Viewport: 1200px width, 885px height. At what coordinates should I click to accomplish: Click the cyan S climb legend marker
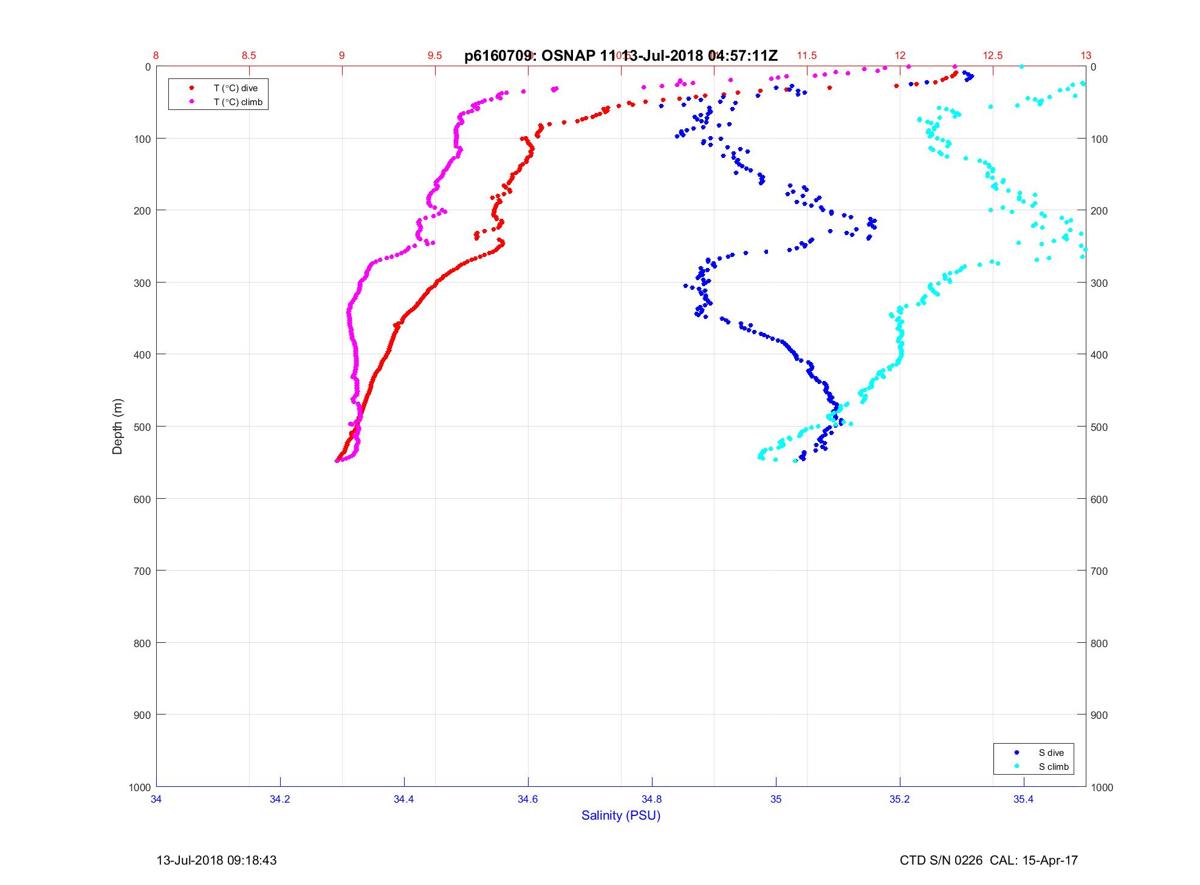(x=1017, y=766)
